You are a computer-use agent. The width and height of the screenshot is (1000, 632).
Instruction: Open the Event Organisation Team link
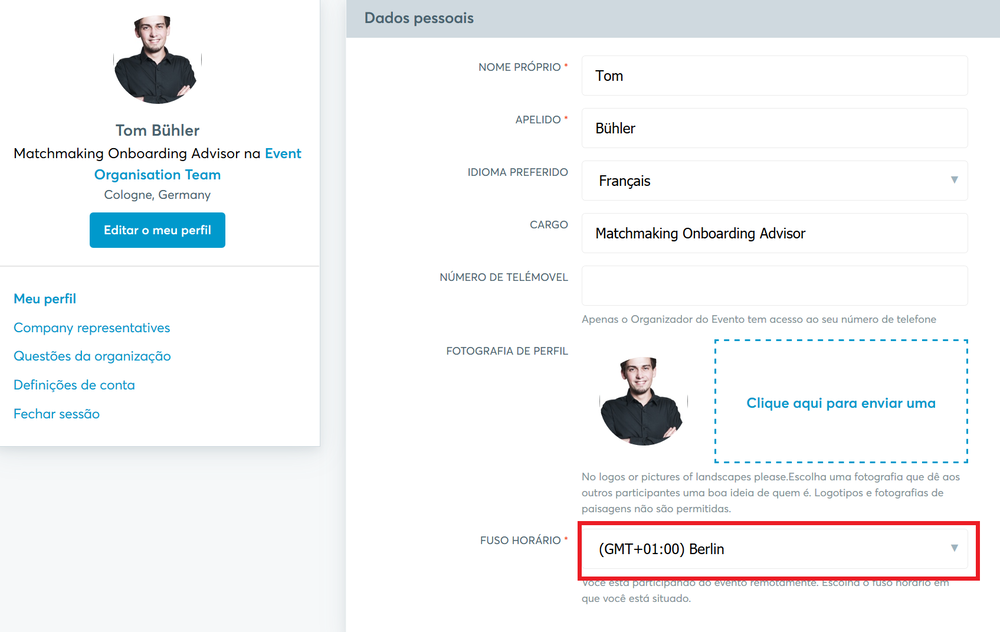coord(198,164)
